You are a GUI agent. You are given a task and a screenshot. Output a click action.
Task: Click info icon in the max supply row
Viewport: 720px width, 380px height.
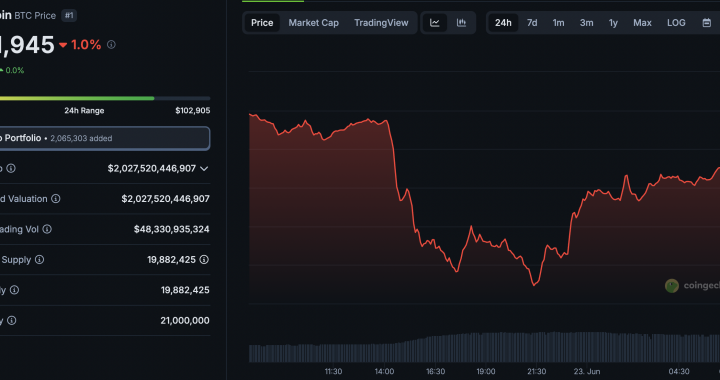point(11,320)
